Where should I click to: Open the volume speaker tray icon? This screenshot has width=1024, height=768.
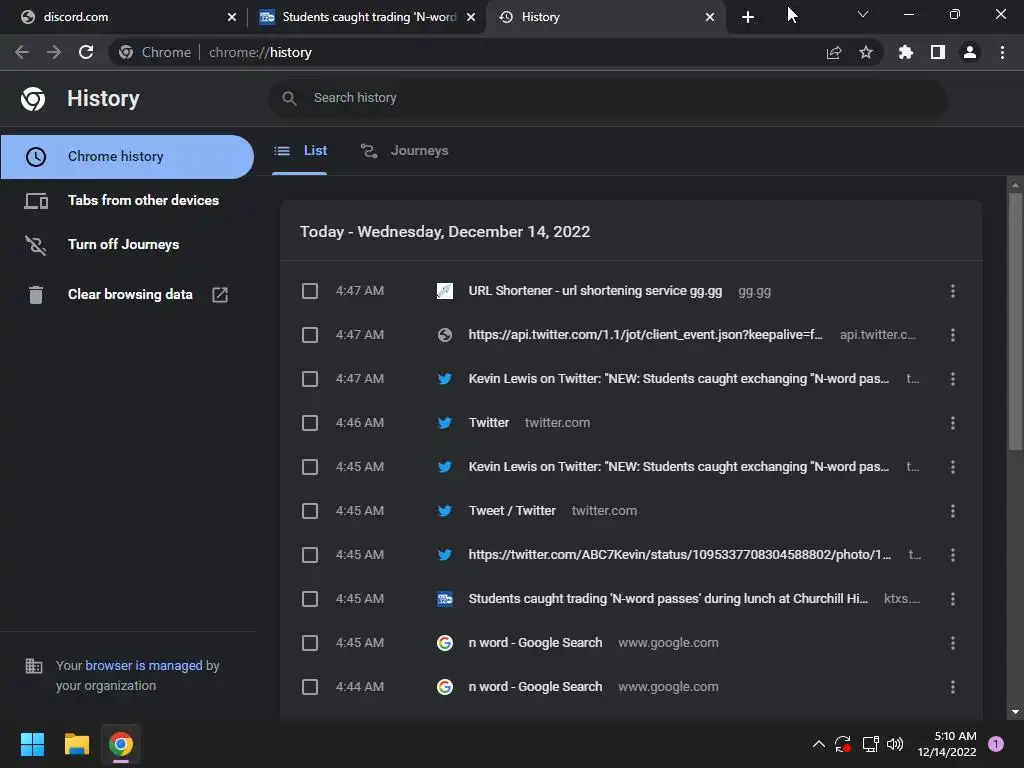pyautogui.click(x=895, y=743)
